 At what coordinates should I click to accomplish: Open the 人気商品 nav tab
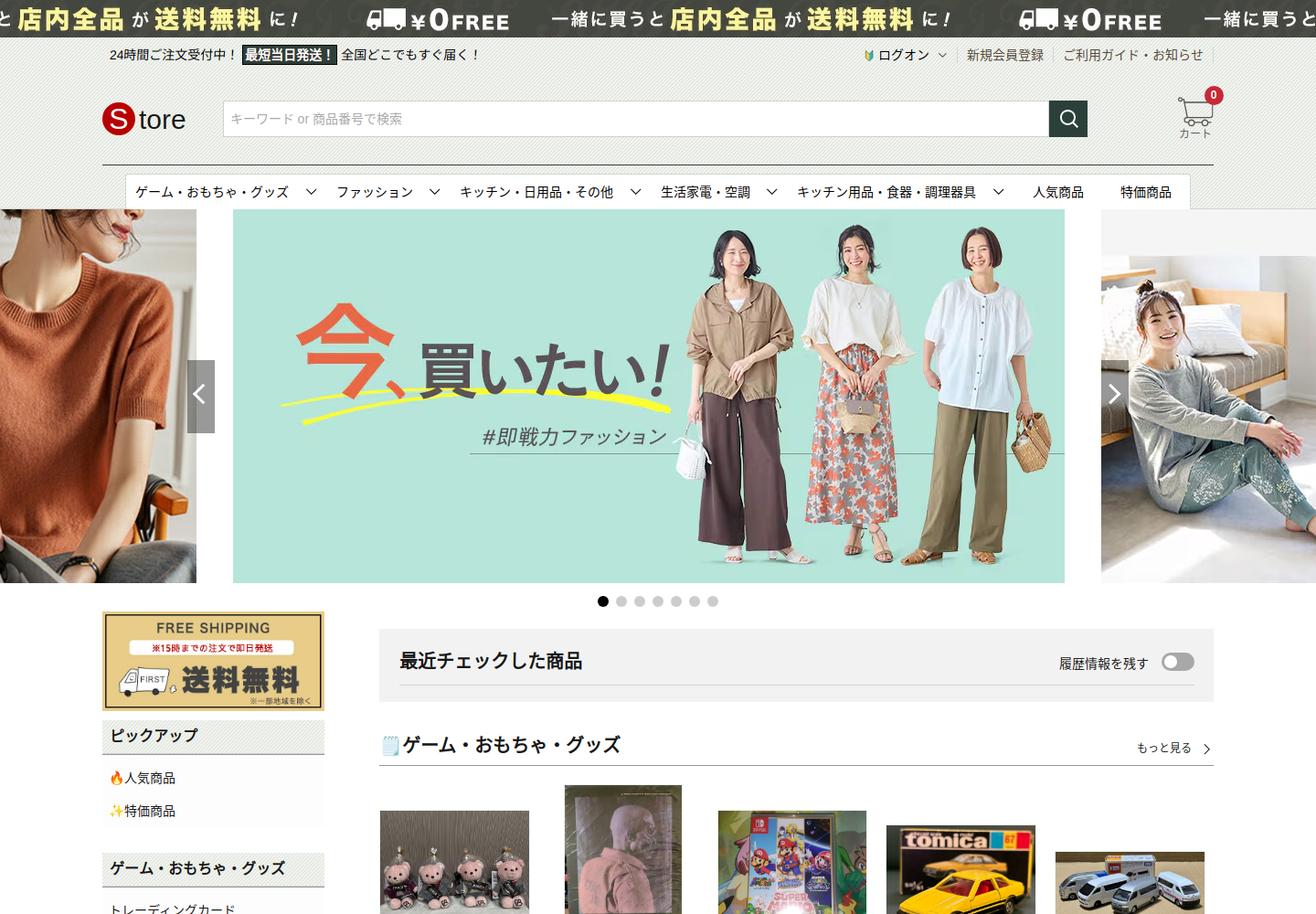point(1058,192)
